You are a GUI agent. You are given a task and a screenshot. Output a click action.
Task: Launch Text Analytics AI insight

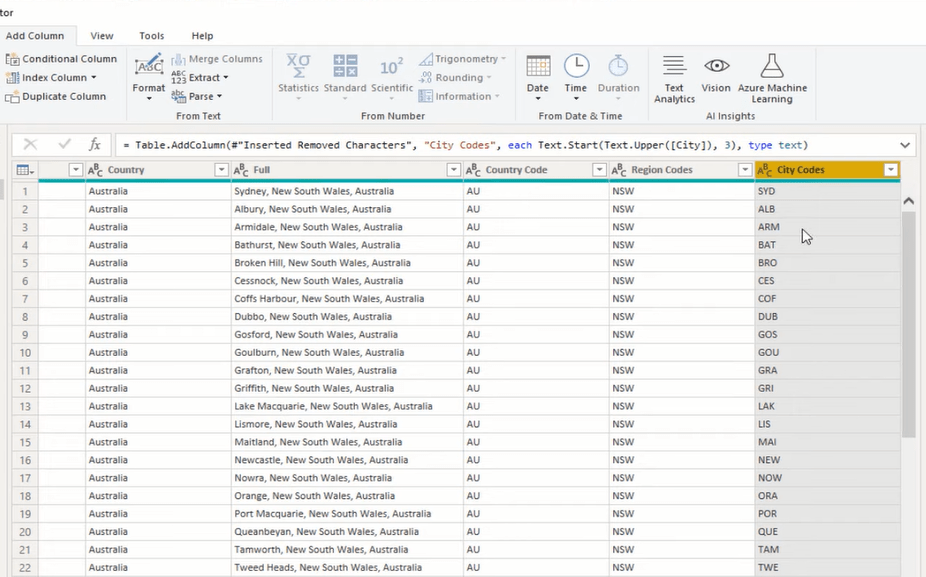coord(674,79)
